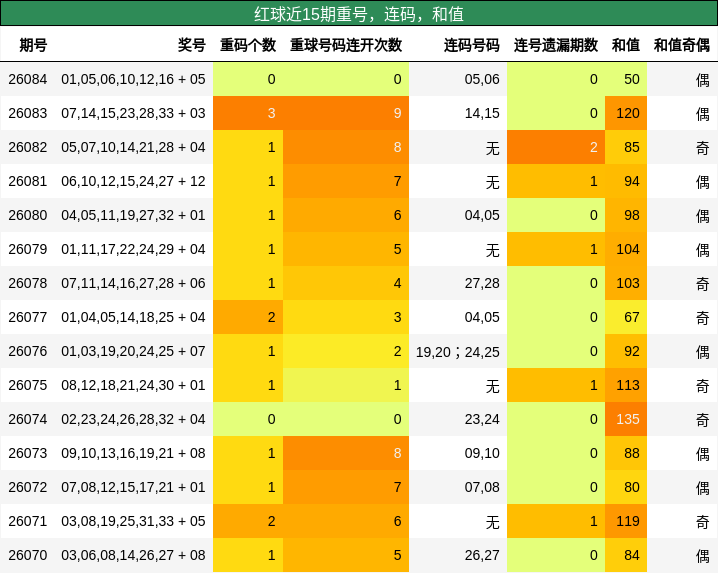Select the 连号遗漏期数 column header
718x573 pixels.
tap(556, 45)
